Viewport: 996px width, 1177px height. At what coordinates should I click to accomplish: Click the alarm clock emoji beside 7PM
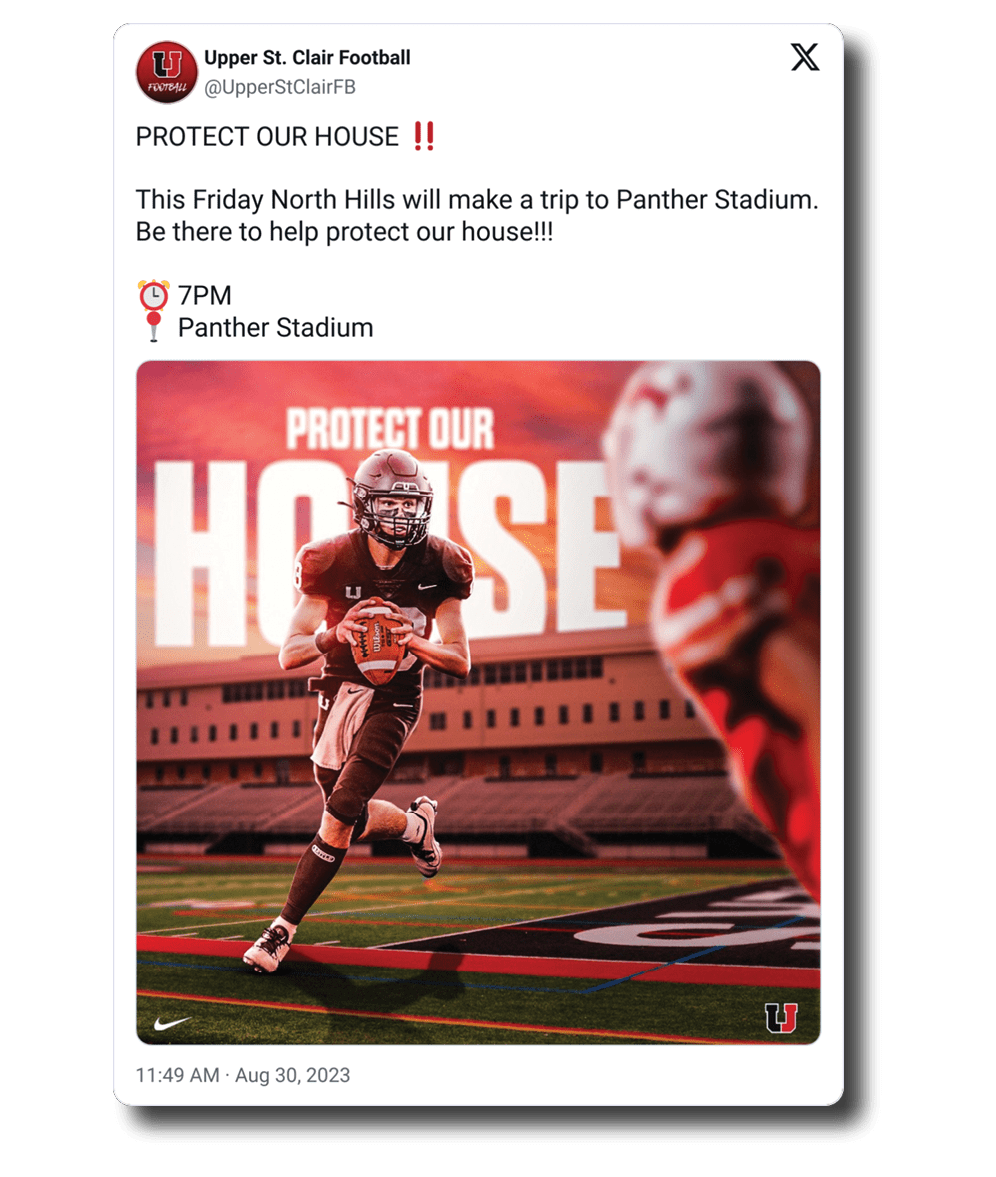coord(153,295)
